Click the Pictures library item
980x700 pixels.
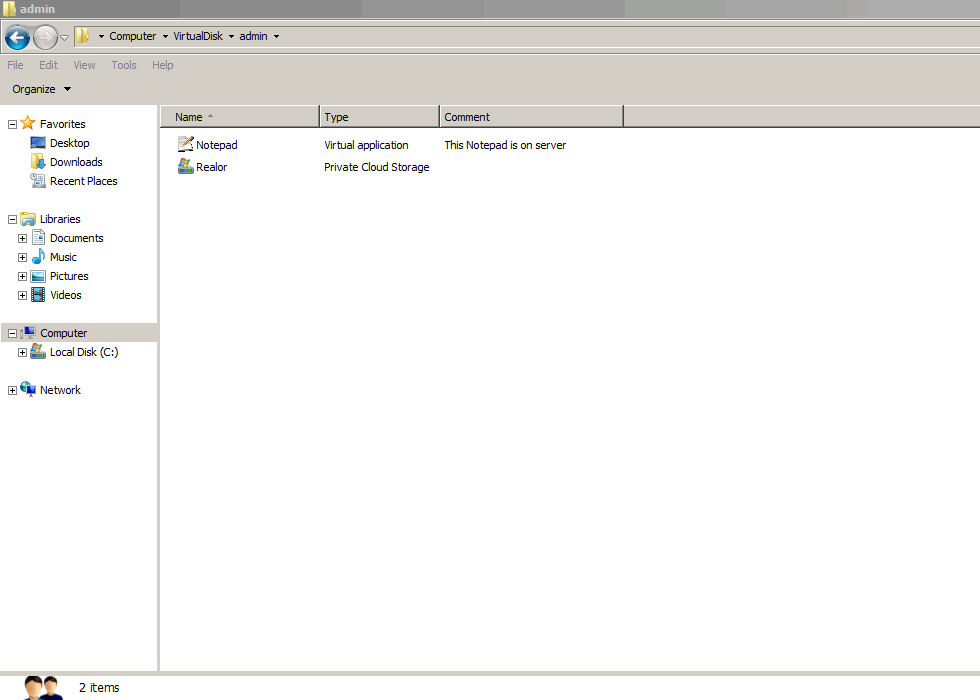point(69,276)
